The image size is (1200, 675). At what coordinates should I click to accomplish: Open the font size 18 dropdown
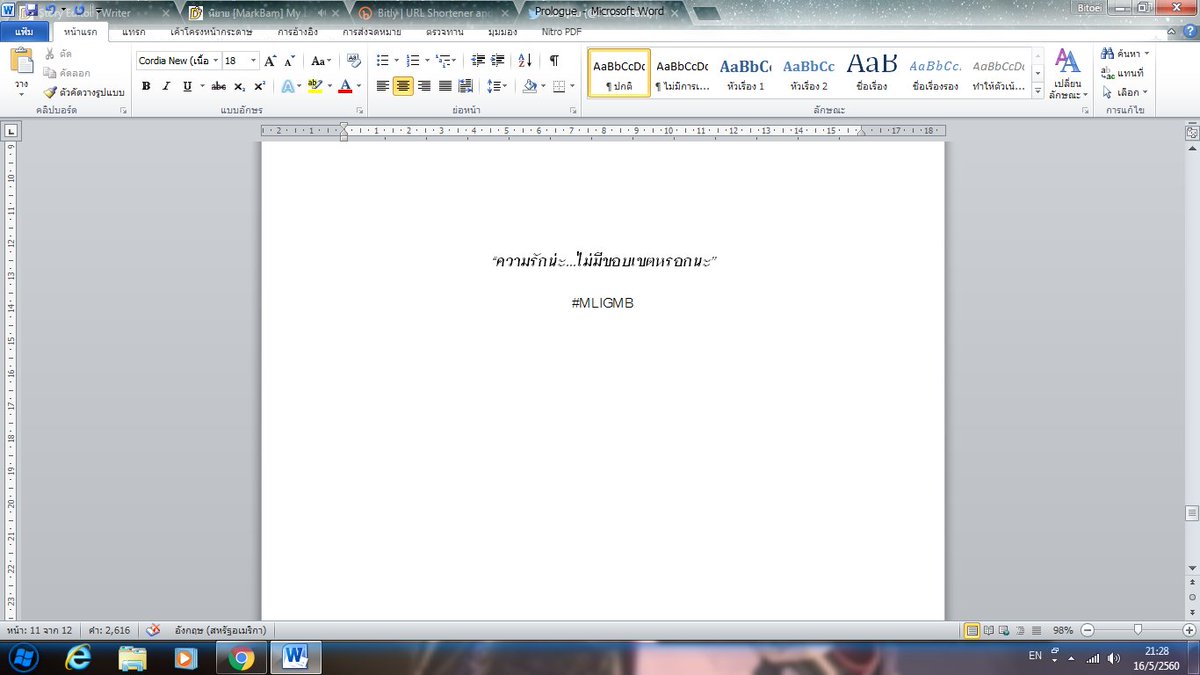coord(253,61)
